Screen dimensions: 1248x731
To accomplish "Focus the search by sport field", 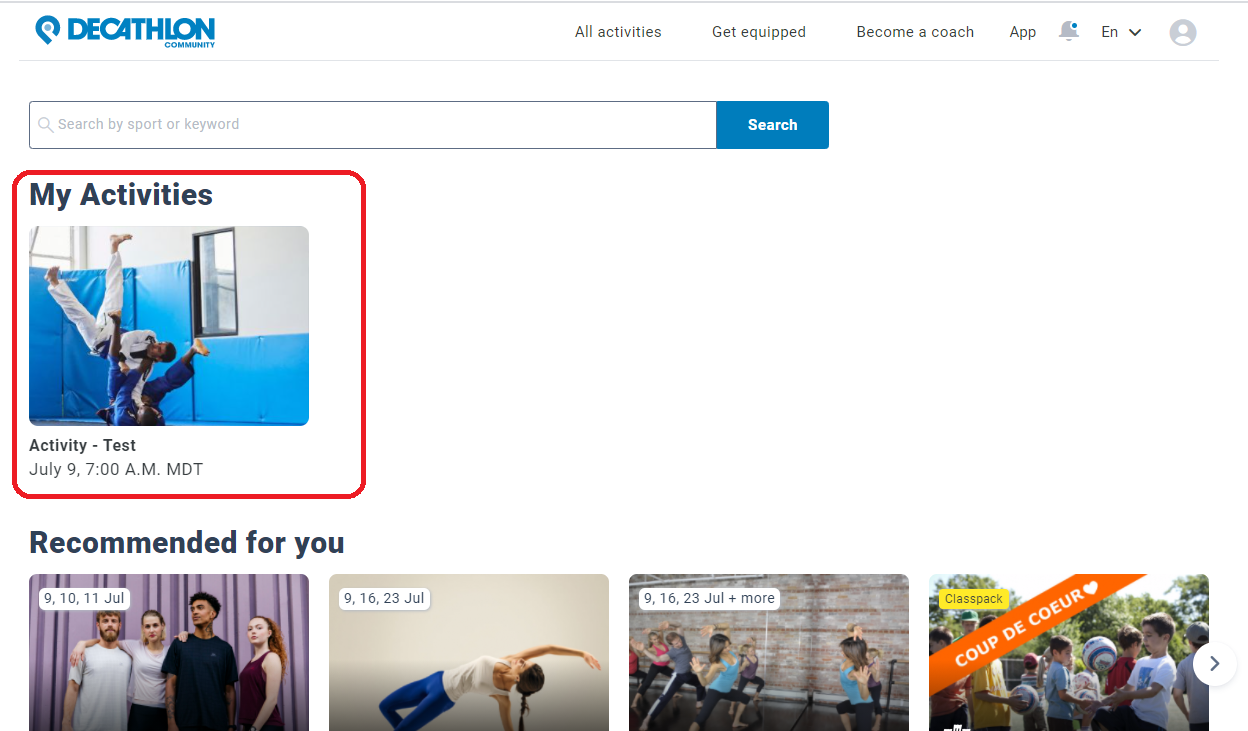I will (x=373, y=125).
